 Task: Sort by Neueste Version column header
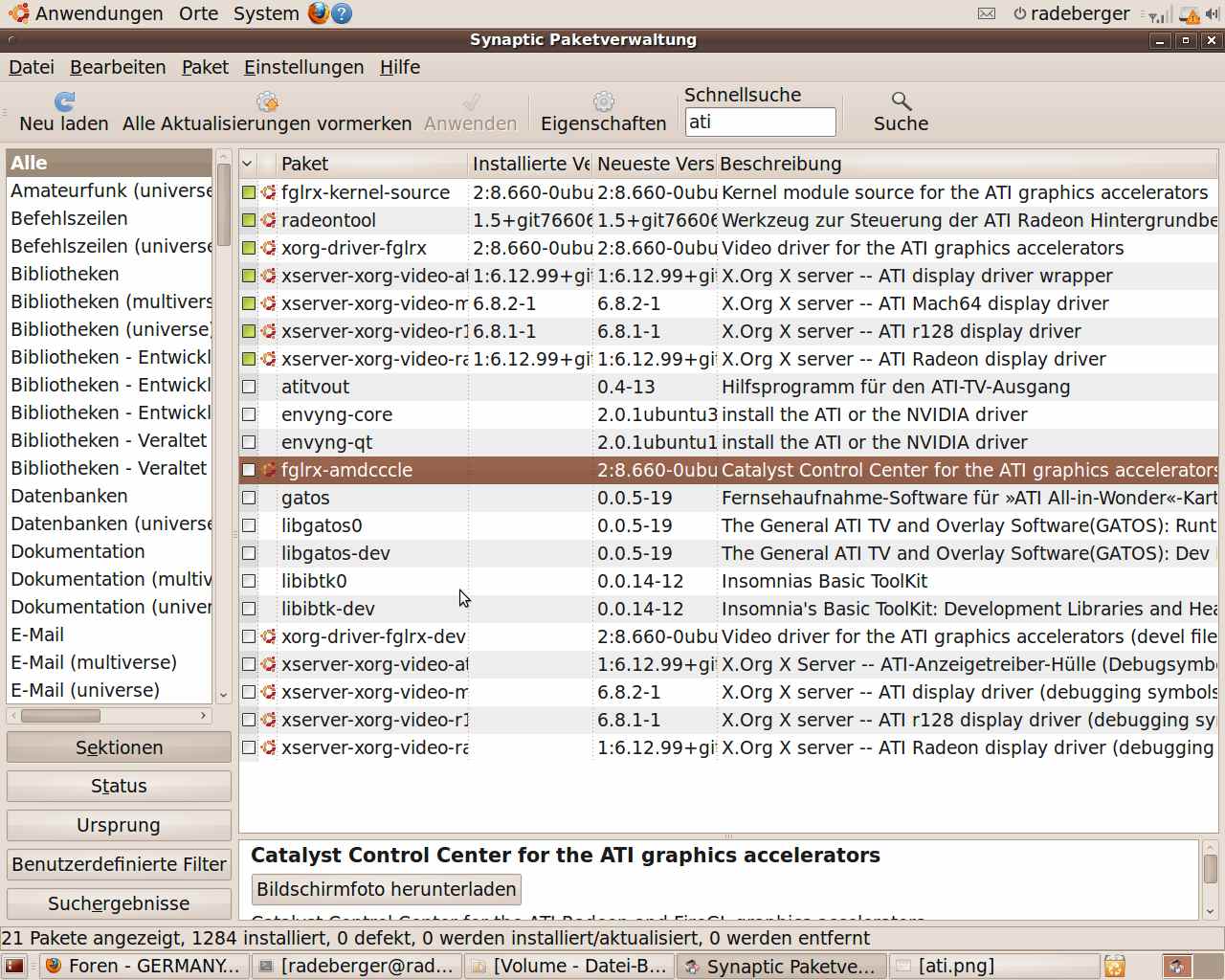[x=655, y=164]
